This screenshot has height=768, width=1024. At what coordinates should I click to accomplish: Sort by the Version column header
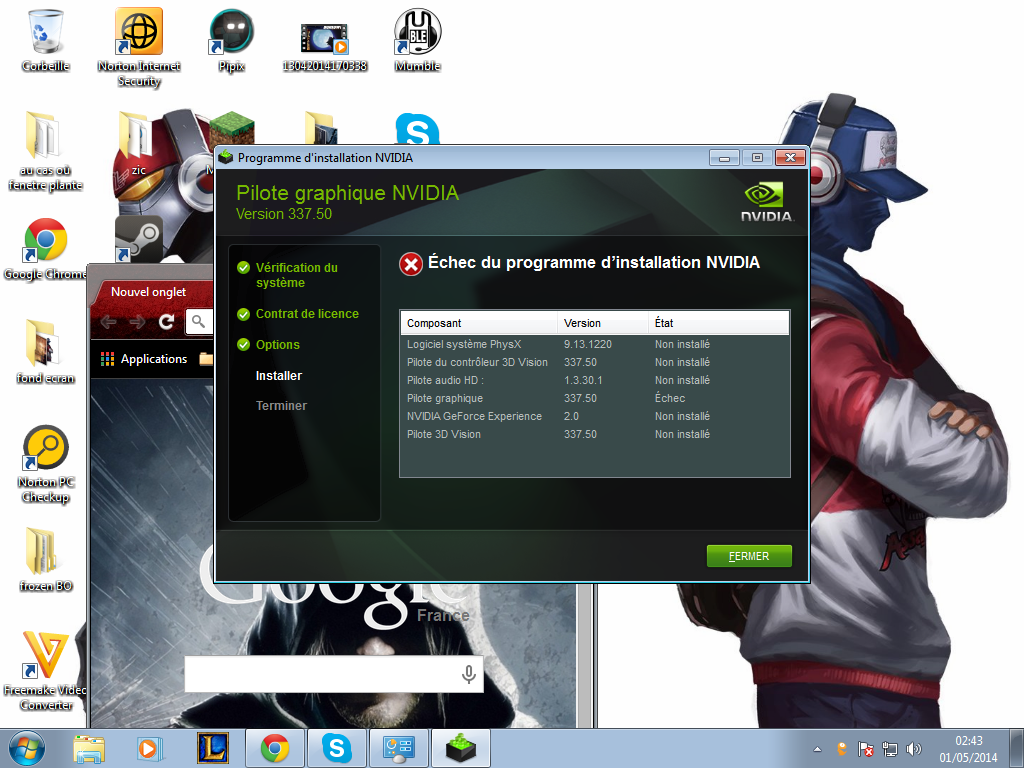click(603, 323)
